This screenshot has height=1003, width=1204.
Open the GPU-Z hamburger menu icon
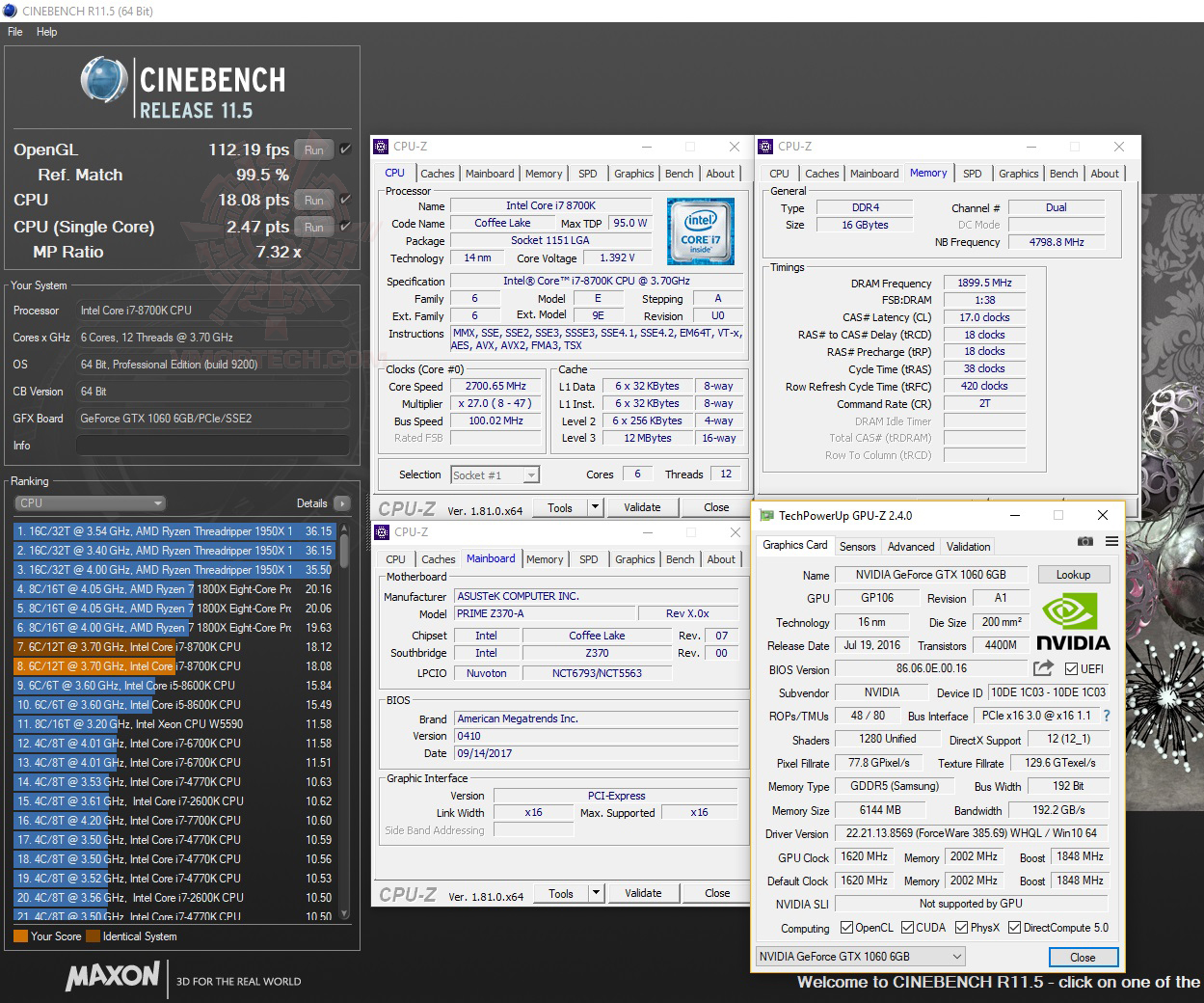1111,541
